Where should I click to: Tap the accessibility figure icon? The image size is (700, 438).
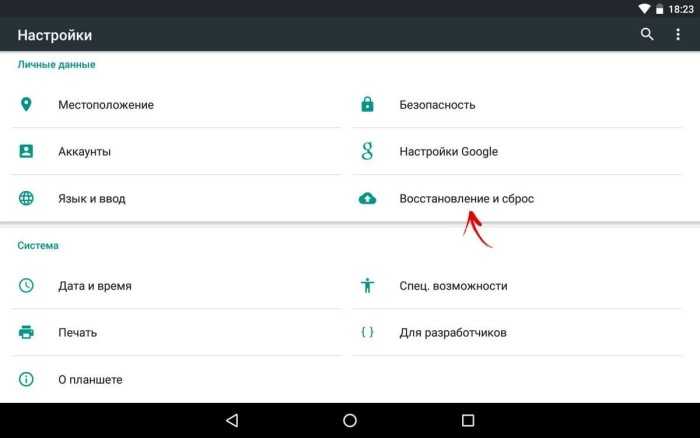[367, 286]
